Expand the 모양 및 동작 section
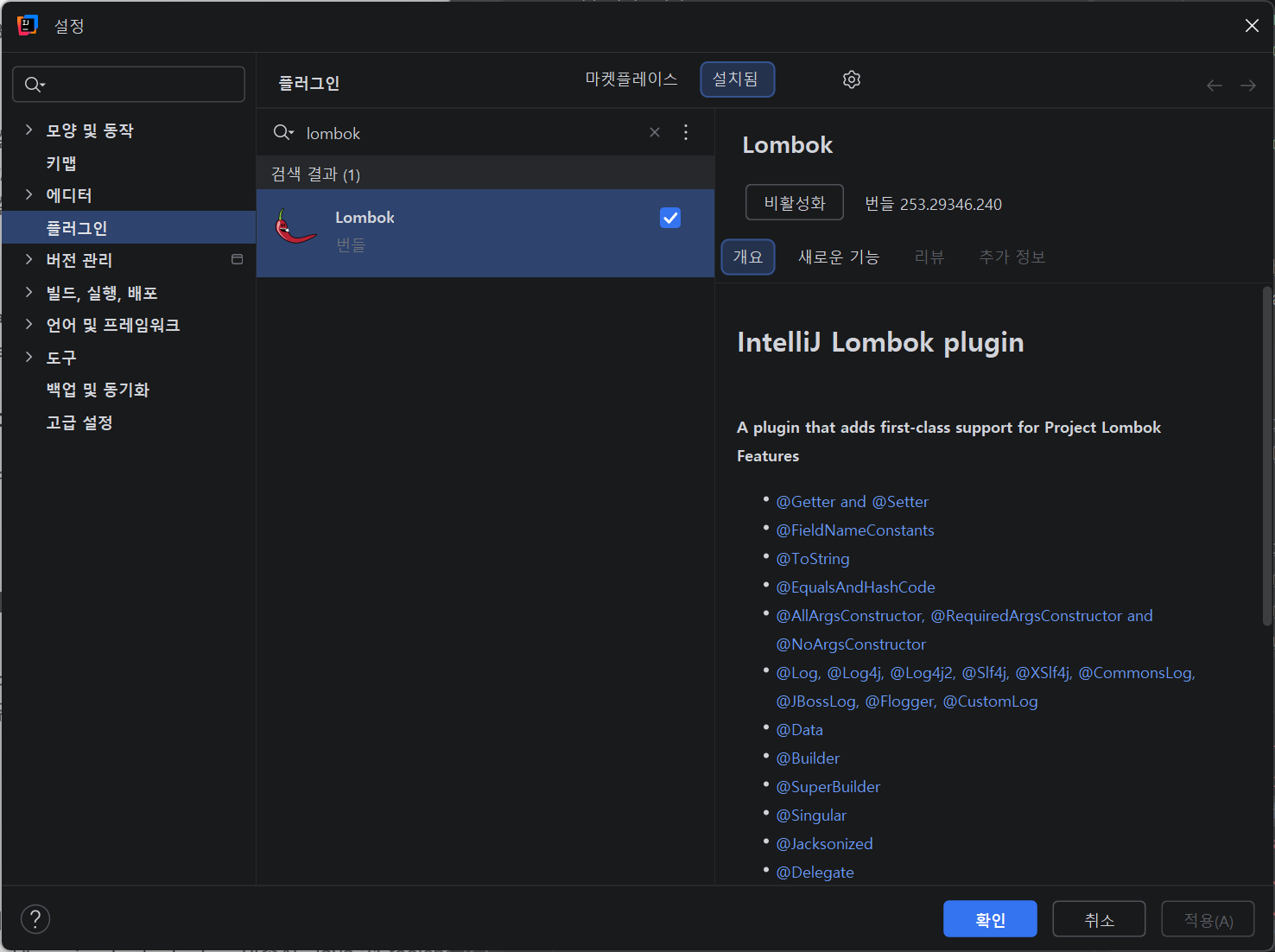The height and width of the screenshot is (952, 1275). [x=29, y=130]
